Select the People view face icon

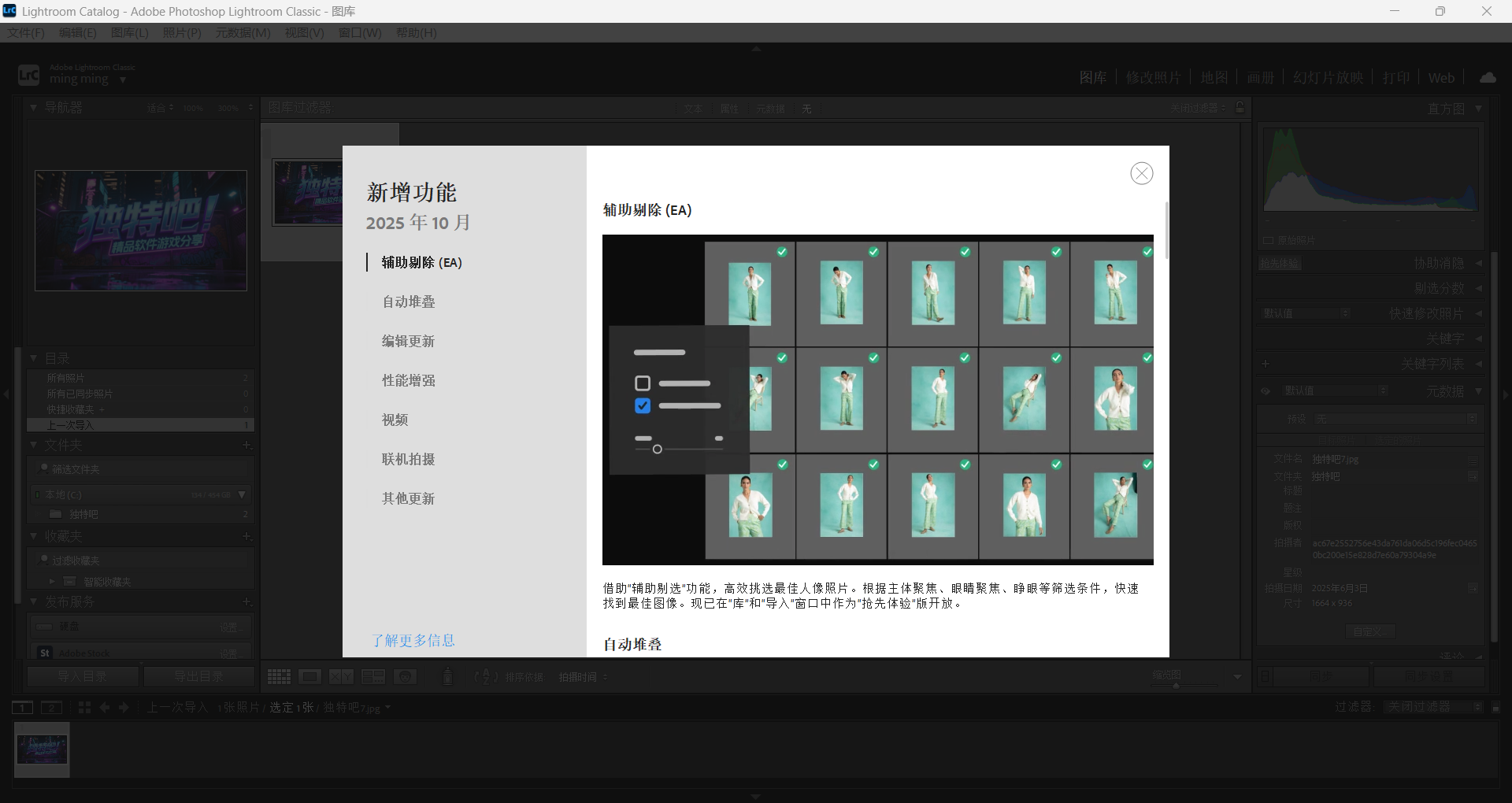click(x=405, y=677)
